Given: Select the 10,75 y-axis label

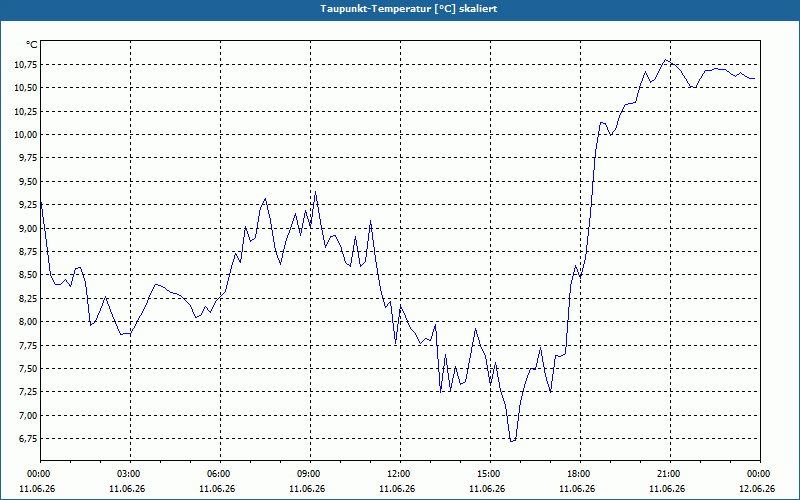Looking at the screenshot, I should [26, 65].
